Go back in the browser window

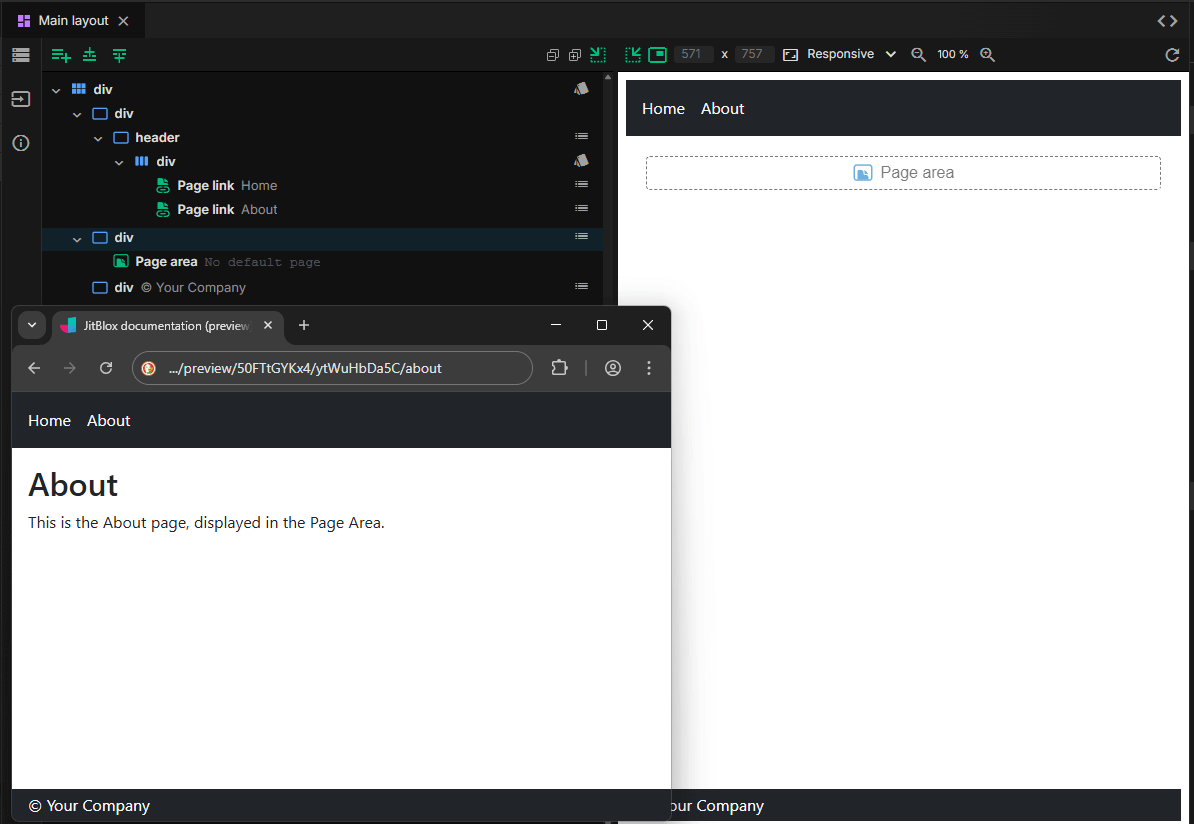click(34, 368)
